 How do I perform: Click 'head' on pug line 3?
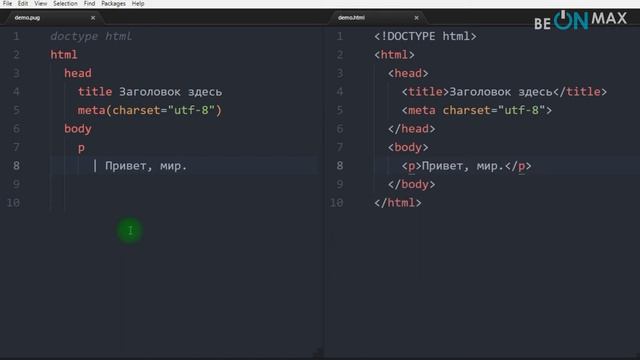coord(78,73)
